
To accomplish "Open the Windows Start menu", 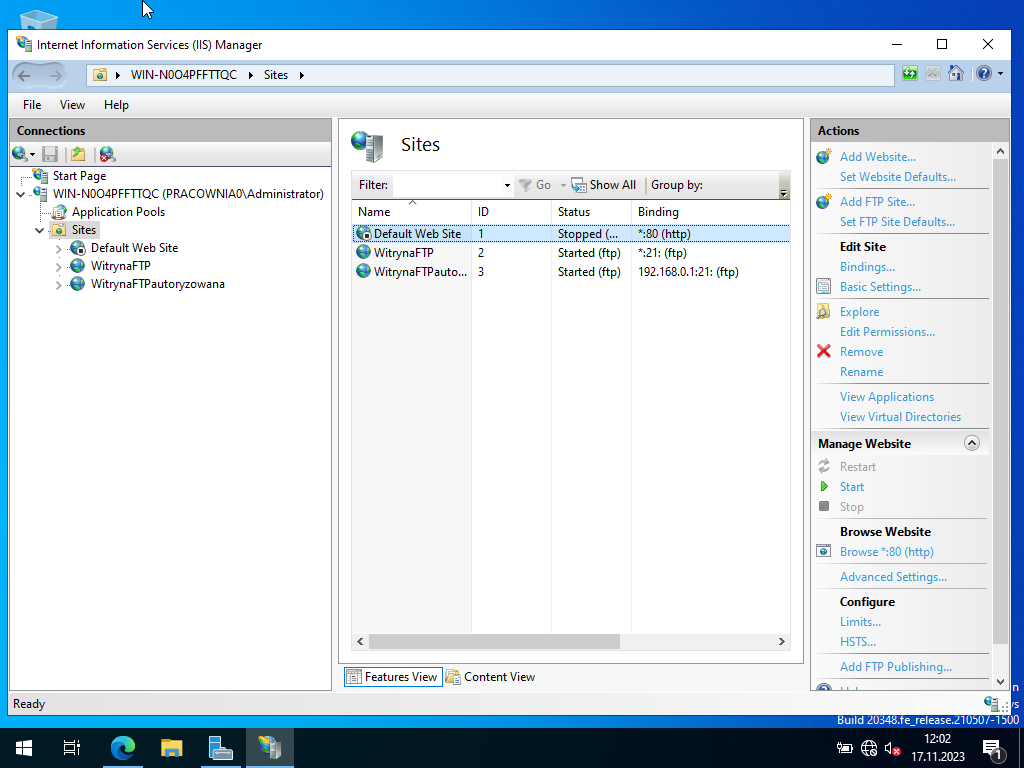I will coord(24,747).
